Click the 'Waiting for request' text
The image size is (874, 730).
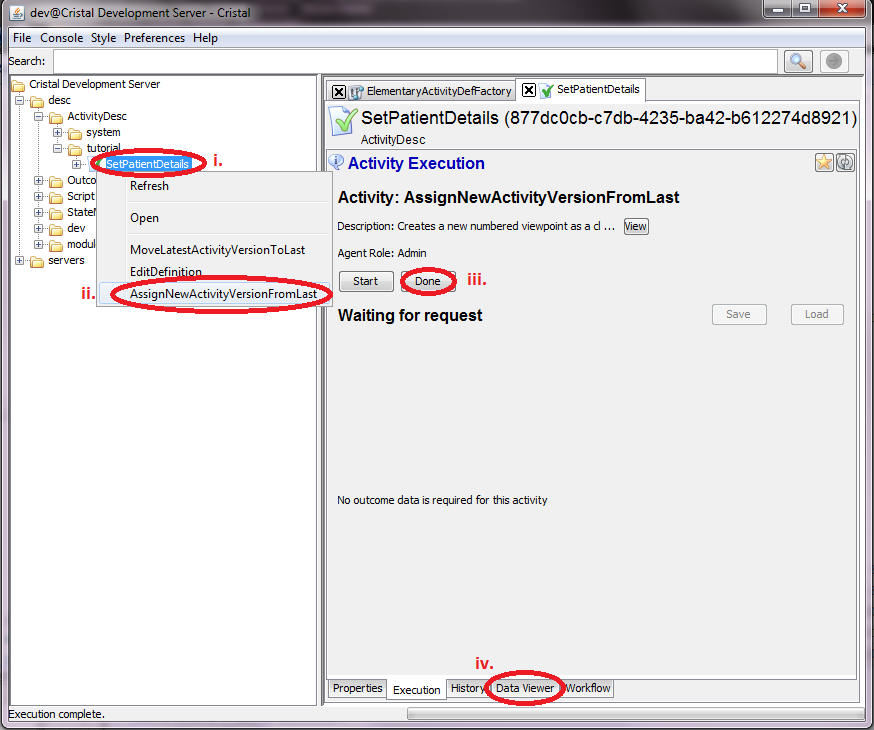410,315
